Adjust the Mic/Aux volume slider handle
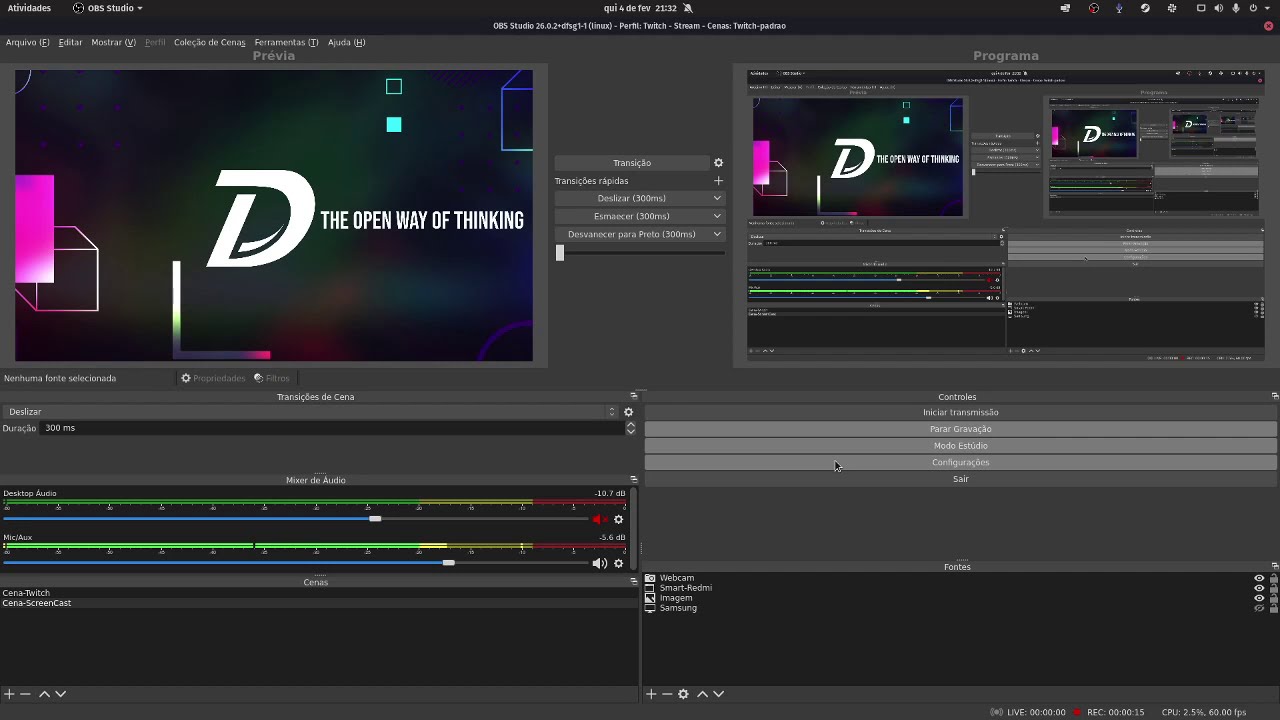The image size is (1280, 720). (449, 563)
